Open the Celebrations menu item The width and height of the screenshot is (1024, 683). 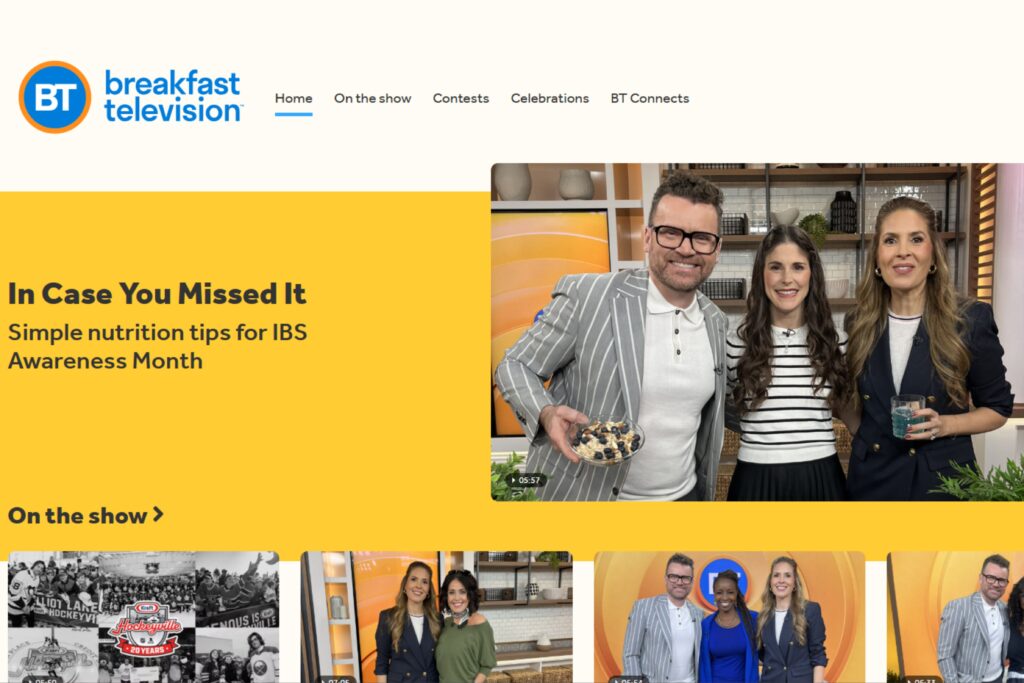[549, 98]
